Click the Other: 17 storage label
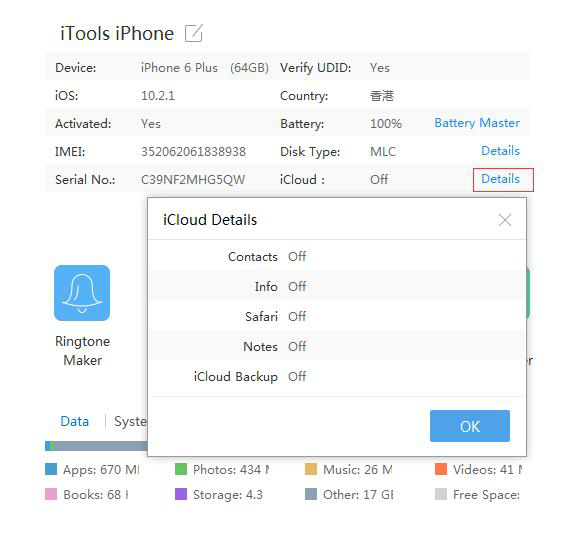 (358, 495)
